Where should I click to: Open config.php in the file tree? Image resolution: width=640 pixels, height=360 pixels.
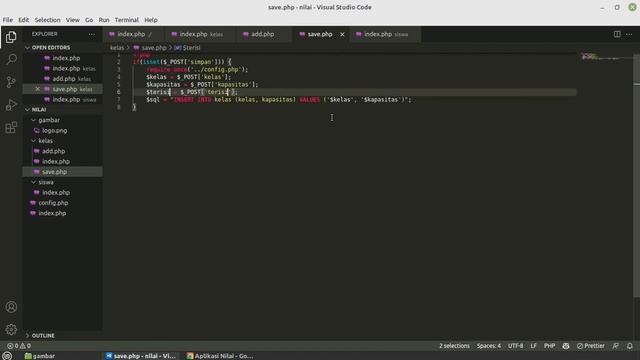(x=53, y=203)
